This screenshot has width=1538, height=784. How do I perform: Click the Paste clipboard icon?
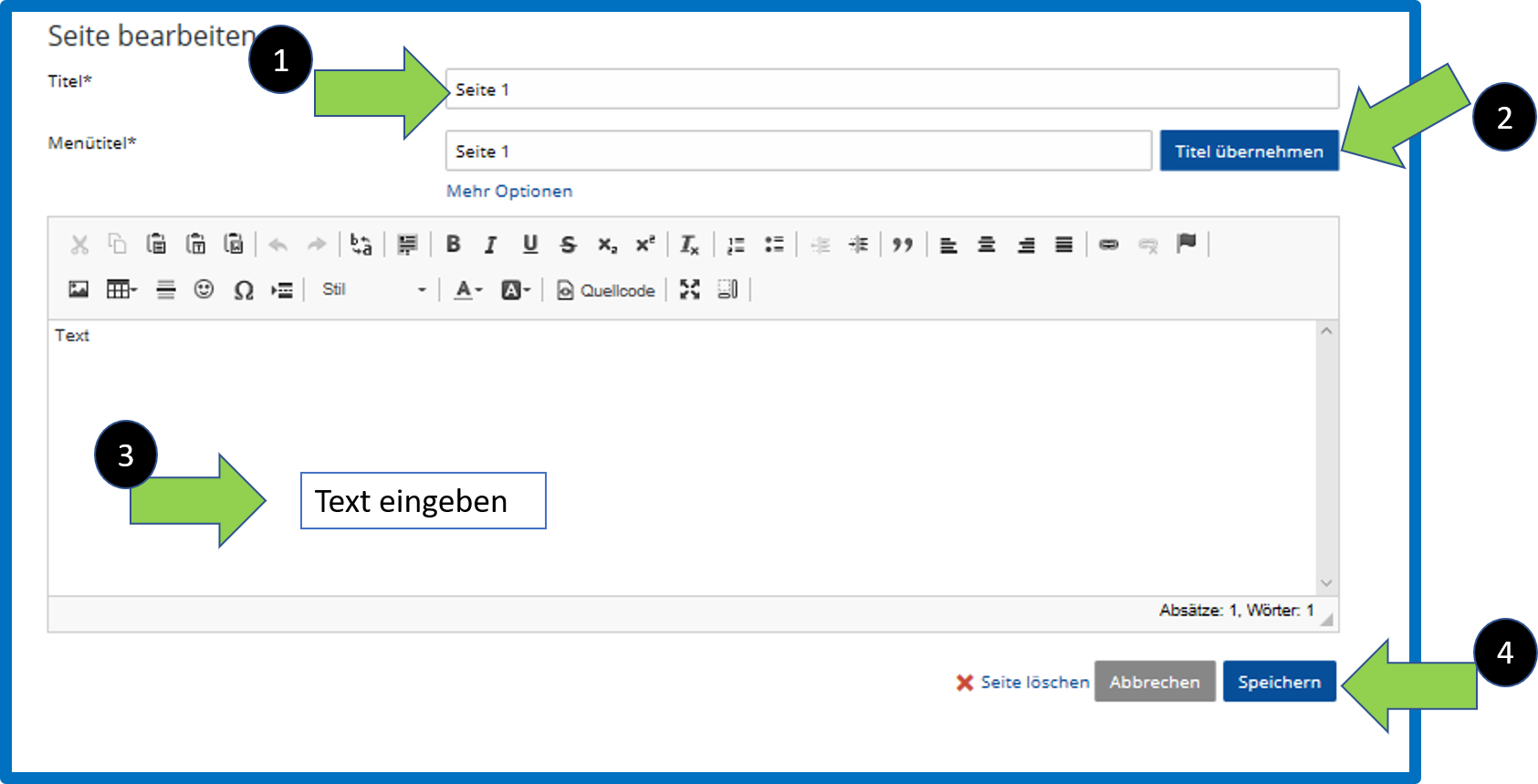click(156, 244)
